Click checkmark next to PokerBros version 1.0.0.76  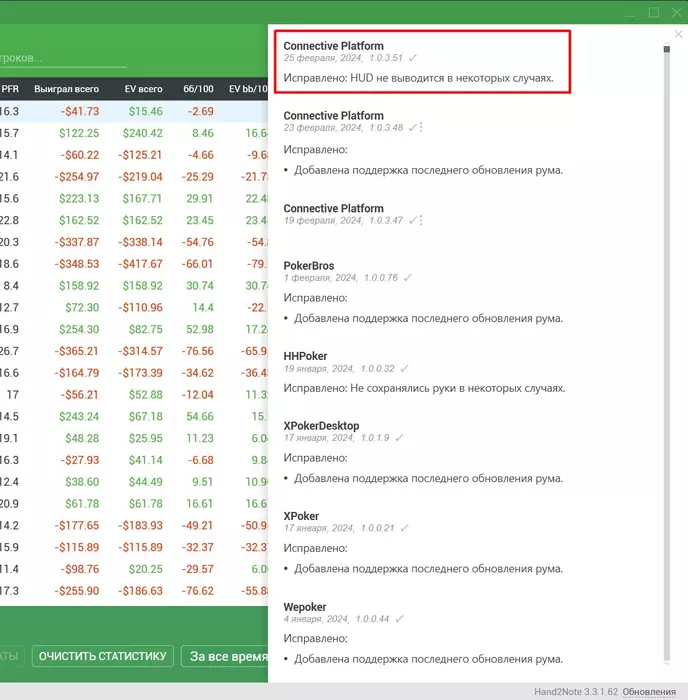coord(408,278)
